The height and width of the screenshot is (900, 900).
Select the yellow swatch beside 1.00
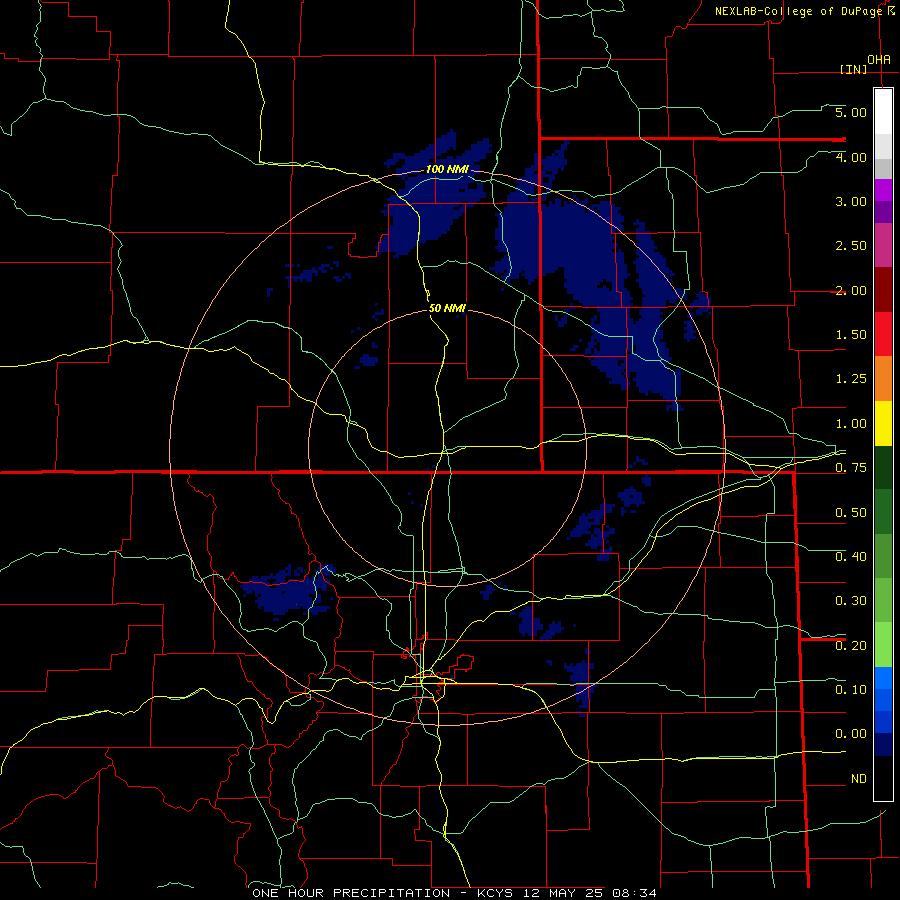tap(883, 423)
